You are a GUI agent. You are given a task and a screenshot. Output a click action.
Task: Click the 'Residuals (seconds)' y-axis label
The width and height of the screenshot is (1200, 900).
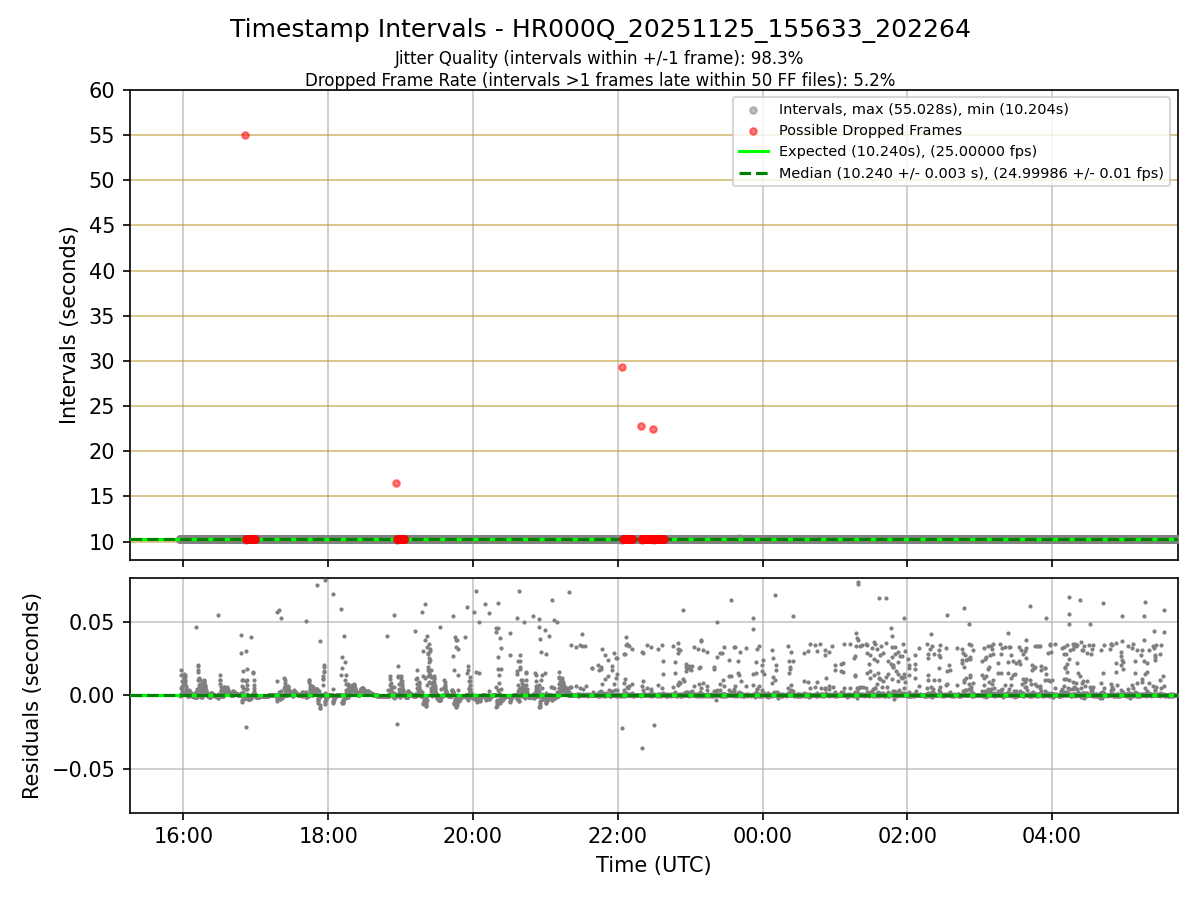pos(31,696)
